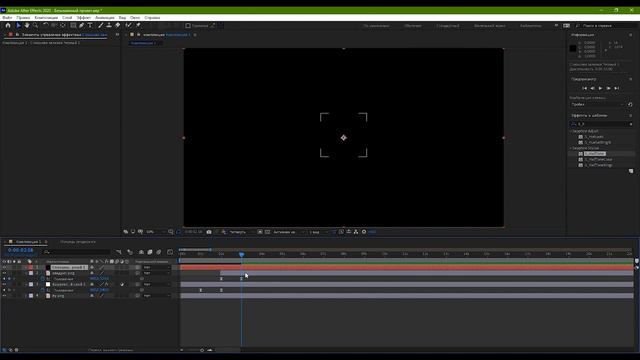Select the Zoom magnifier tool
The width and height of the screenshot is (640, 360).
click(x=36, y=25)
